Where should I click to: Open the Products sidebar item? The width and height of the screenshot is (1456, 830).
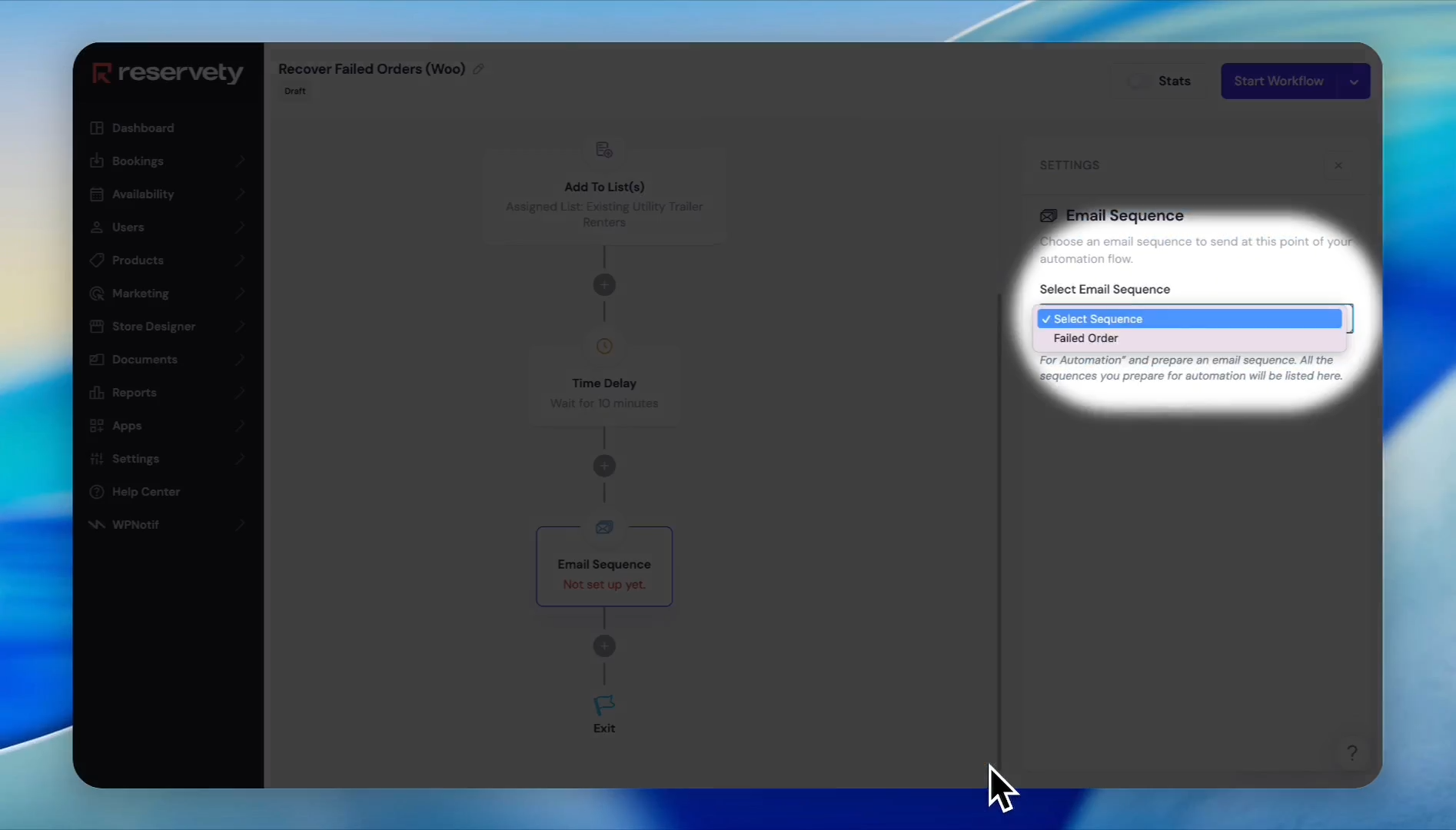138,260
